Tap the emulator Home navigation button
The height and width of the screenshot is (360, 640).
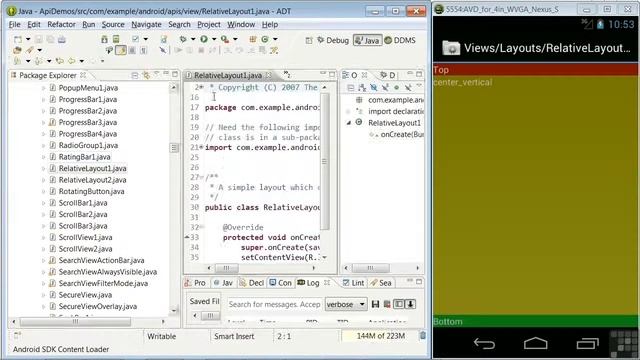pos(536,344)
